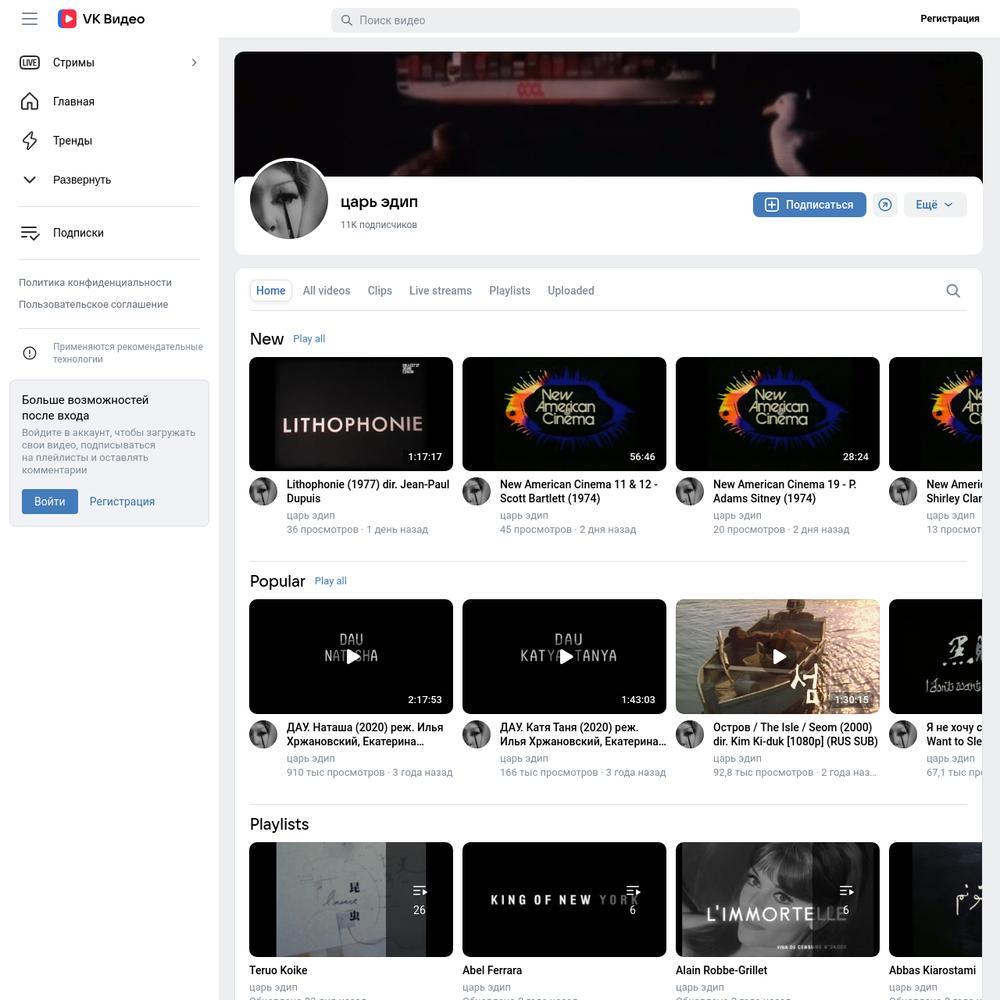1000x1000 pixels.
Task: Switch to the Playlists tab
Action: click(x=510, y=291)
